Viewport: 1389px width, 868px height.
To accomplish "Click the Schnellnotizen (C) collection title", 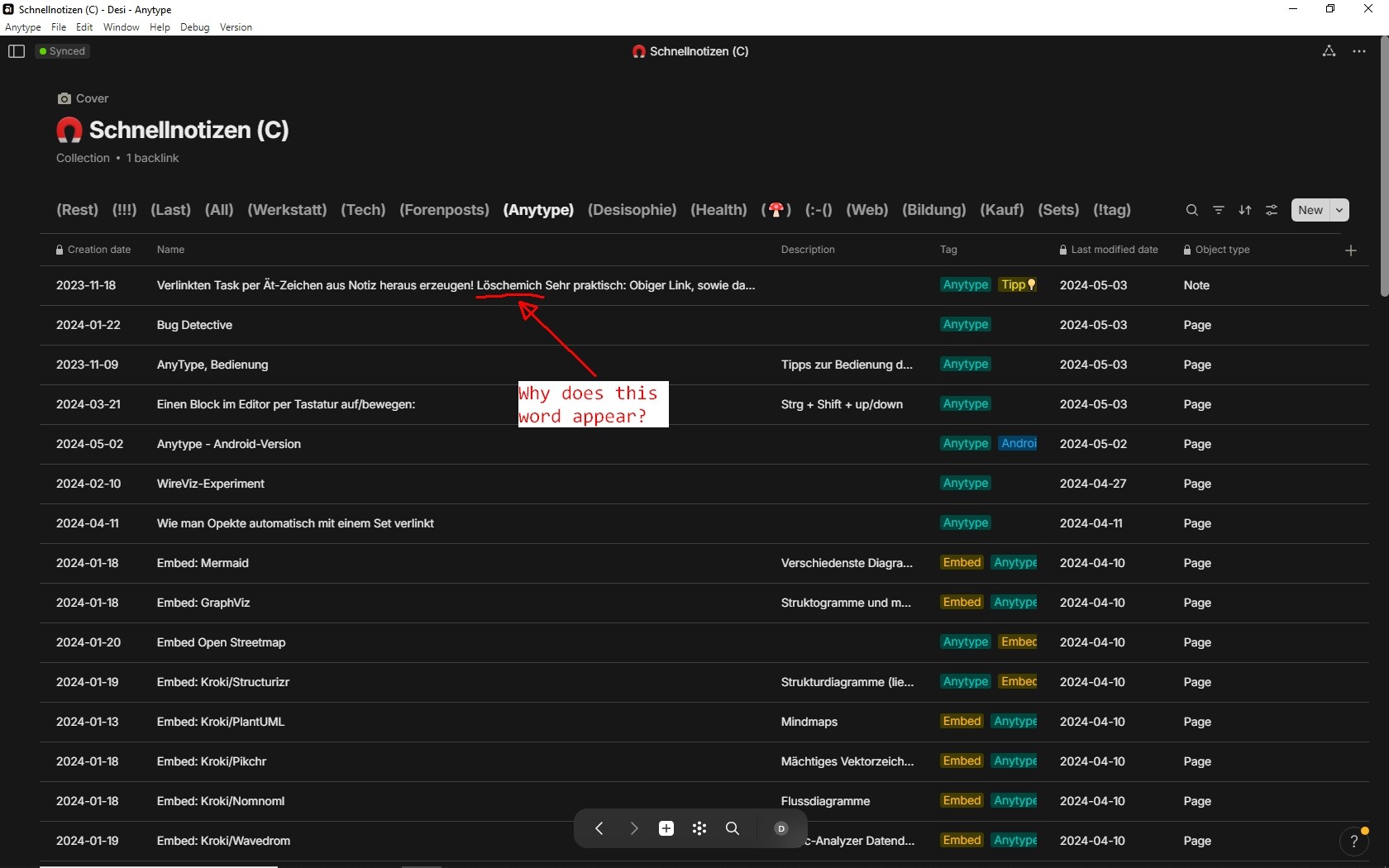I will 189,130.
